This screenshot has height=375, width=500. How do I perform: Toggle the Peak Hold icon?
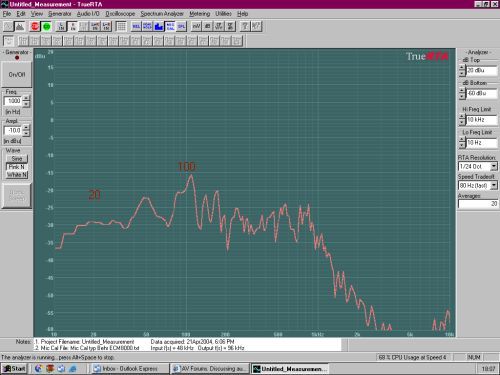click(x=148, y=26)
